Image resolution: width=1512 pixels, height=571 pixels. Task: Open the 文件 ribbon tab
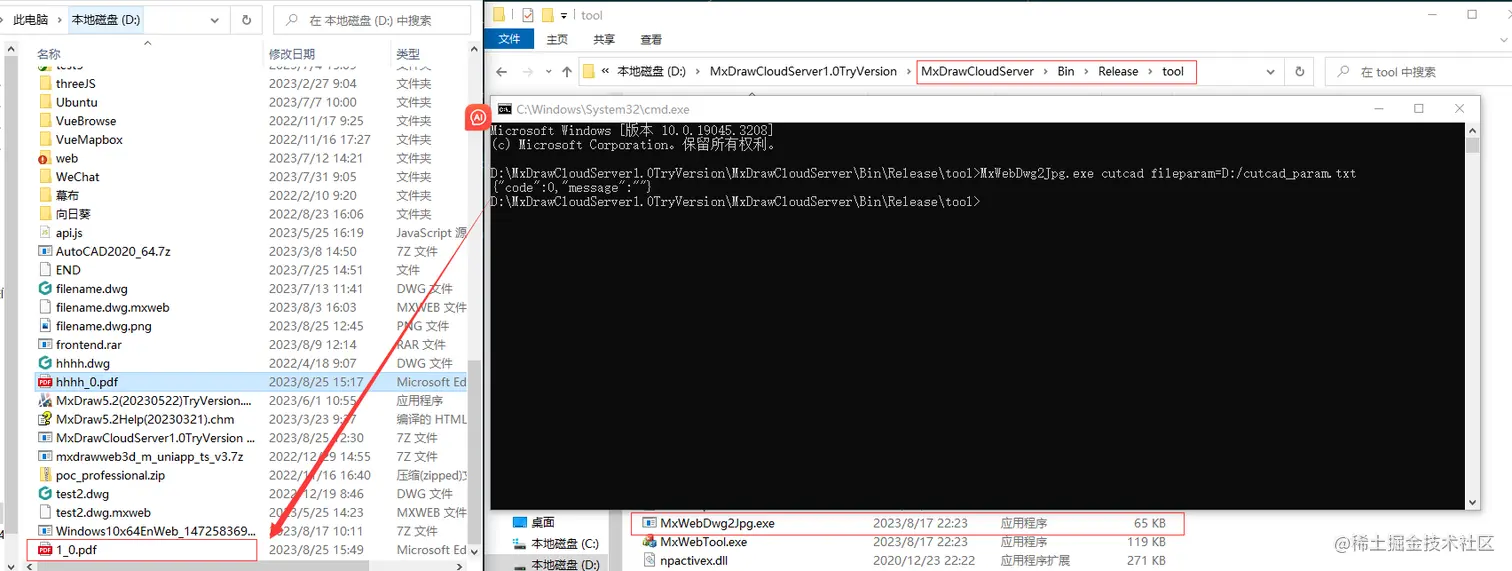click(509, 39)
